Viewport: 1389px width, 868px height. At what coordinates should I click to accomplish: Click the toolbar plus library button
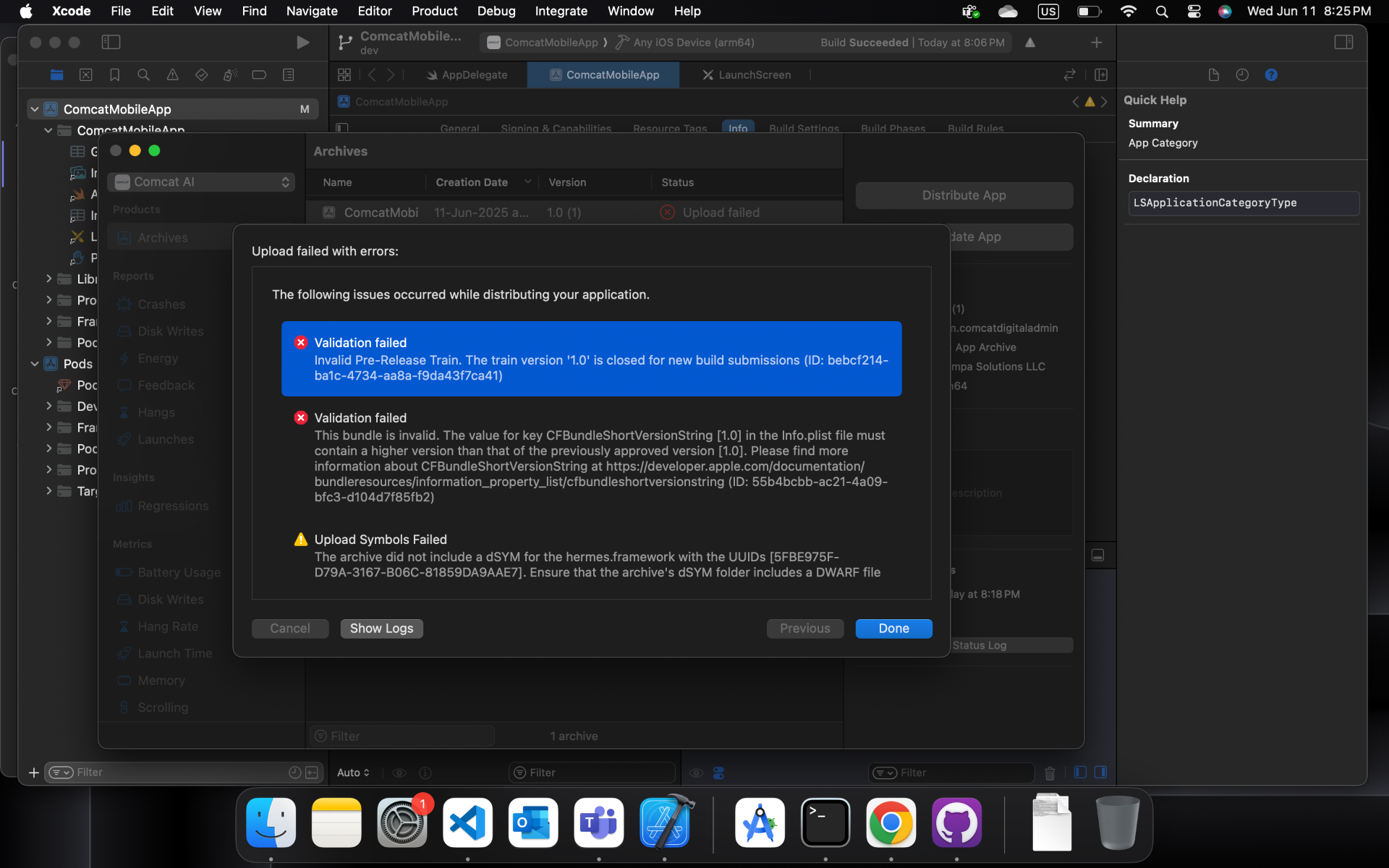[1096, 43]
